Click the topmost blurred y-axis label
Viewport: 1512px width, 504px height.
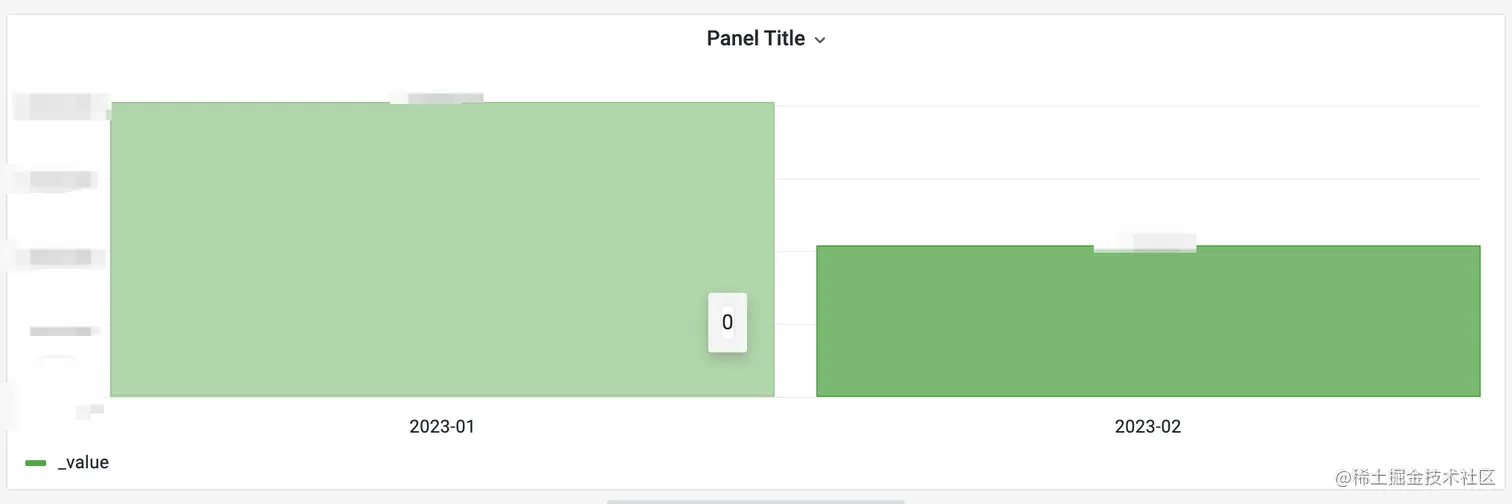(x=60, y=105)
